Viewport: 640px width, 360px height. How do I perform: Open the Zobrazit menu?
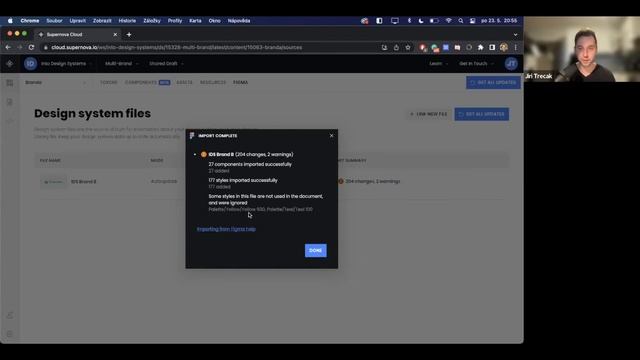pos(102,20)
